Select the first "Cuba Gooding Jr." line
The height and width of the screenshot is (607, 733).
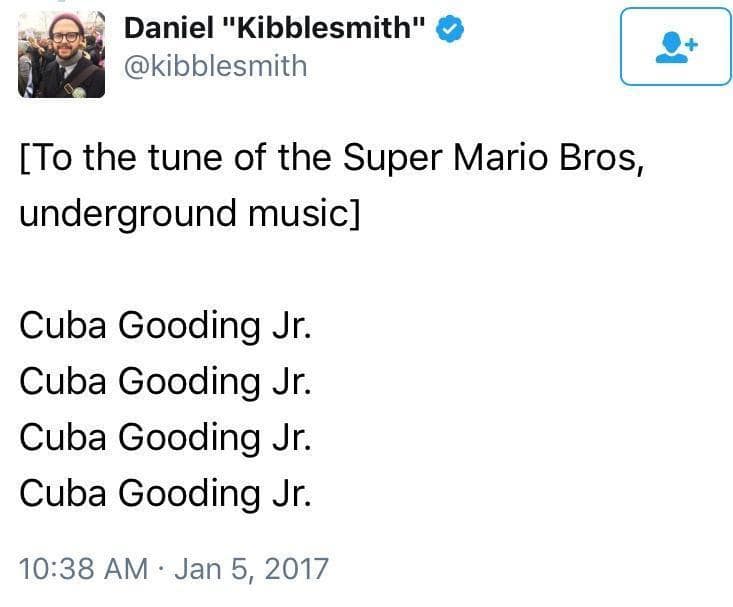tap(165, 326)
